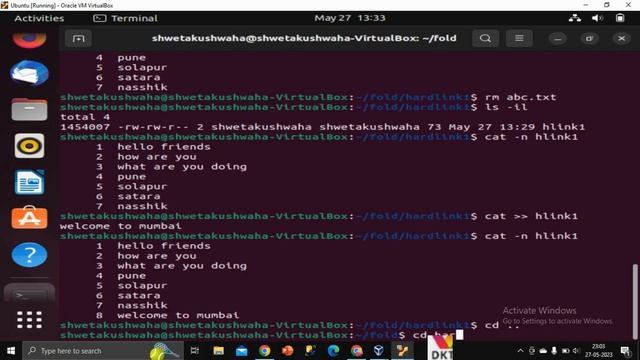Open the terminal hamburger menu

(x=519, y=38)
